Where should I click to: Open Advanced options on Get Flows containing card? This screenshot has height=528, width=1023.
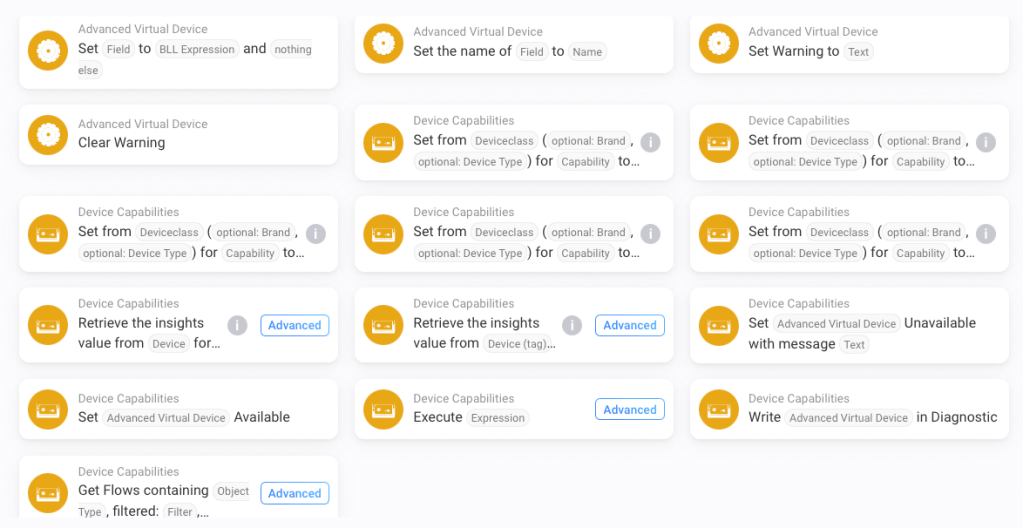point(295,493)
